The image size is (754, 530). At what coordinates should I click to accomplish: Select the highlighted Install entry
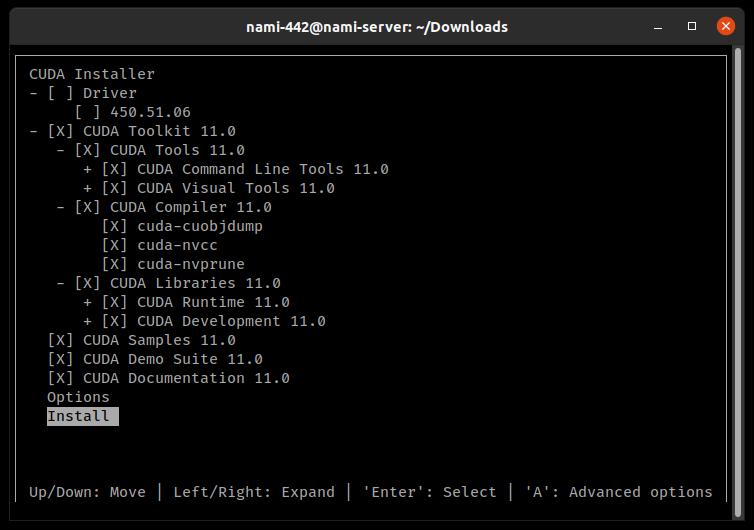coord(83,416)
